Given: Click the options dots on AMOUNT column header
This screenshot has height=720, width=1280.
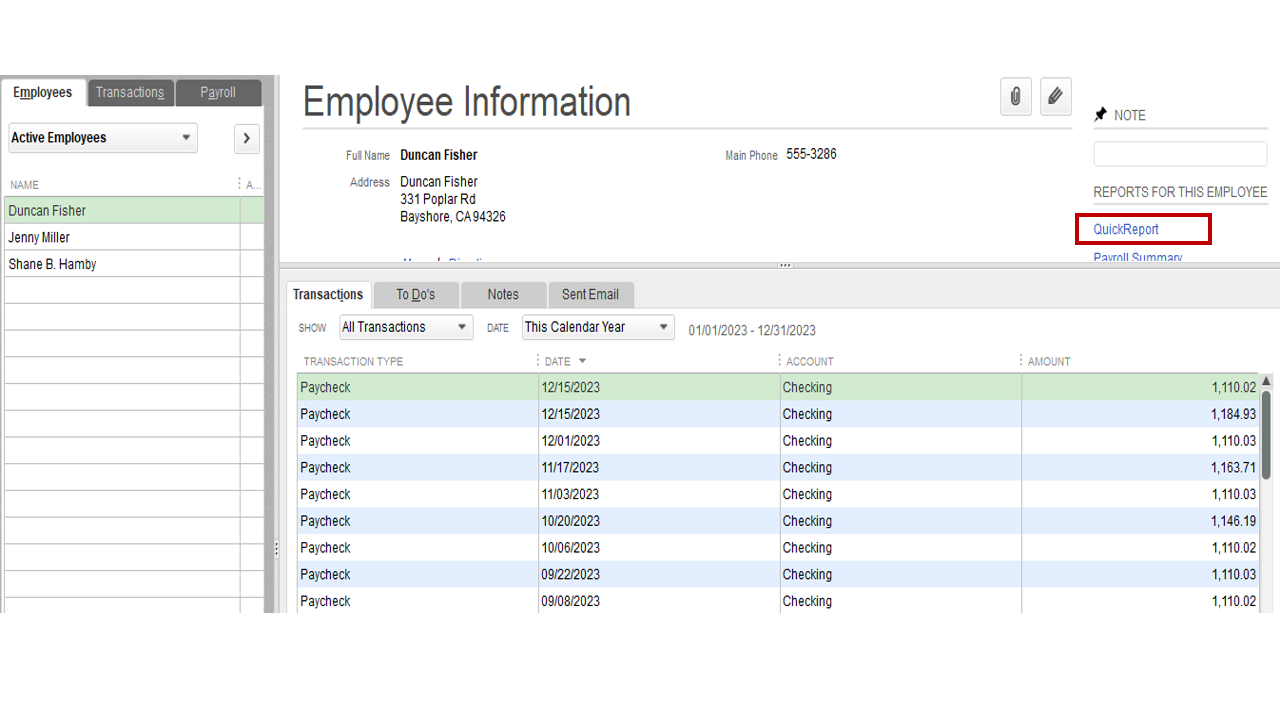Looking at the screenshot, I should 1021,360.
